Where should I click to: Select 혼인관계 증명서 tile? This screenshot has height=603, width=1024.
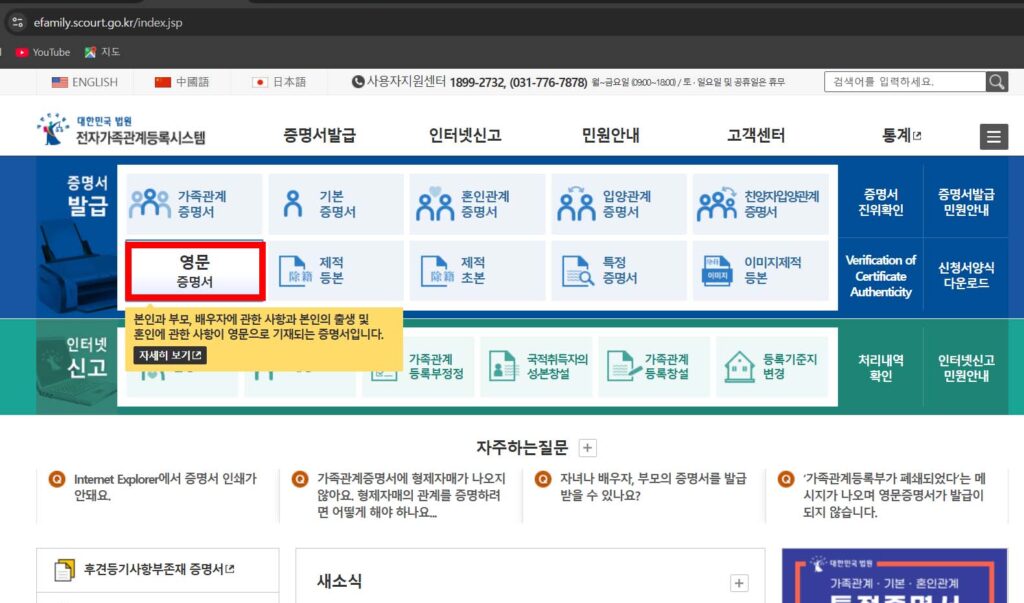(x=477, y=204)
